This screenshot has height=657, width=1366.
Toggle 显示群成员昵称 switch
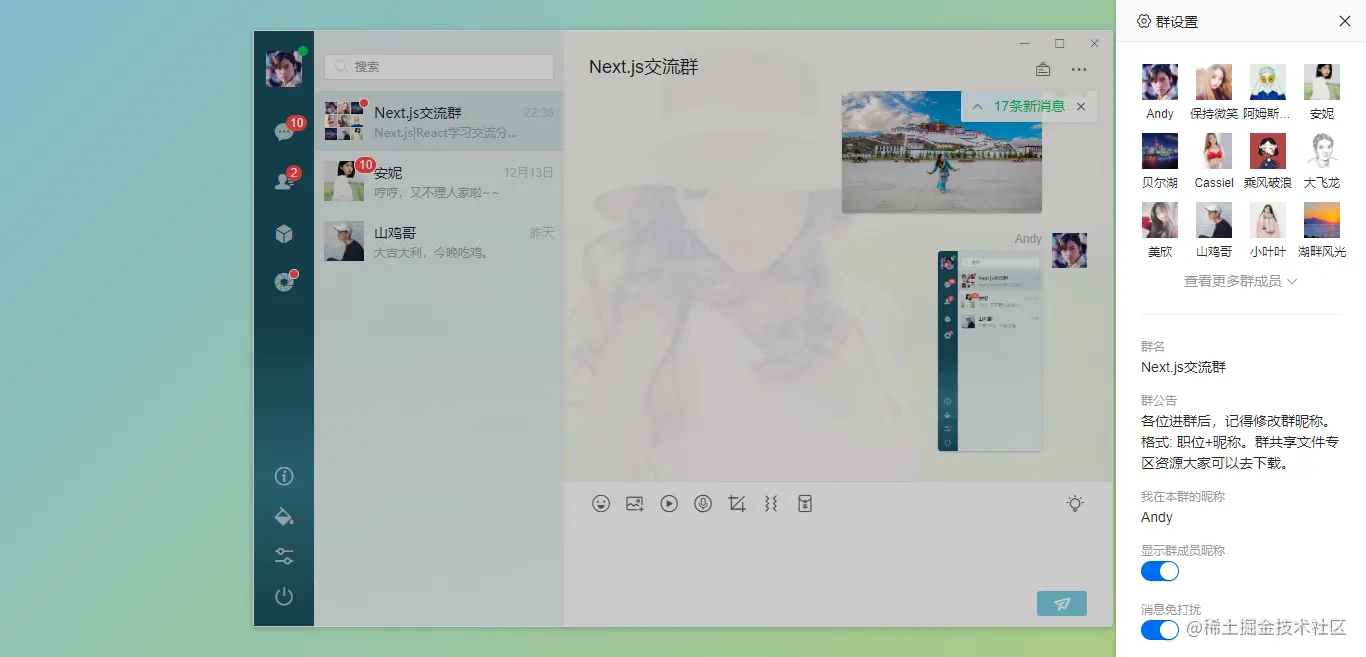[x=1160, y=571]
